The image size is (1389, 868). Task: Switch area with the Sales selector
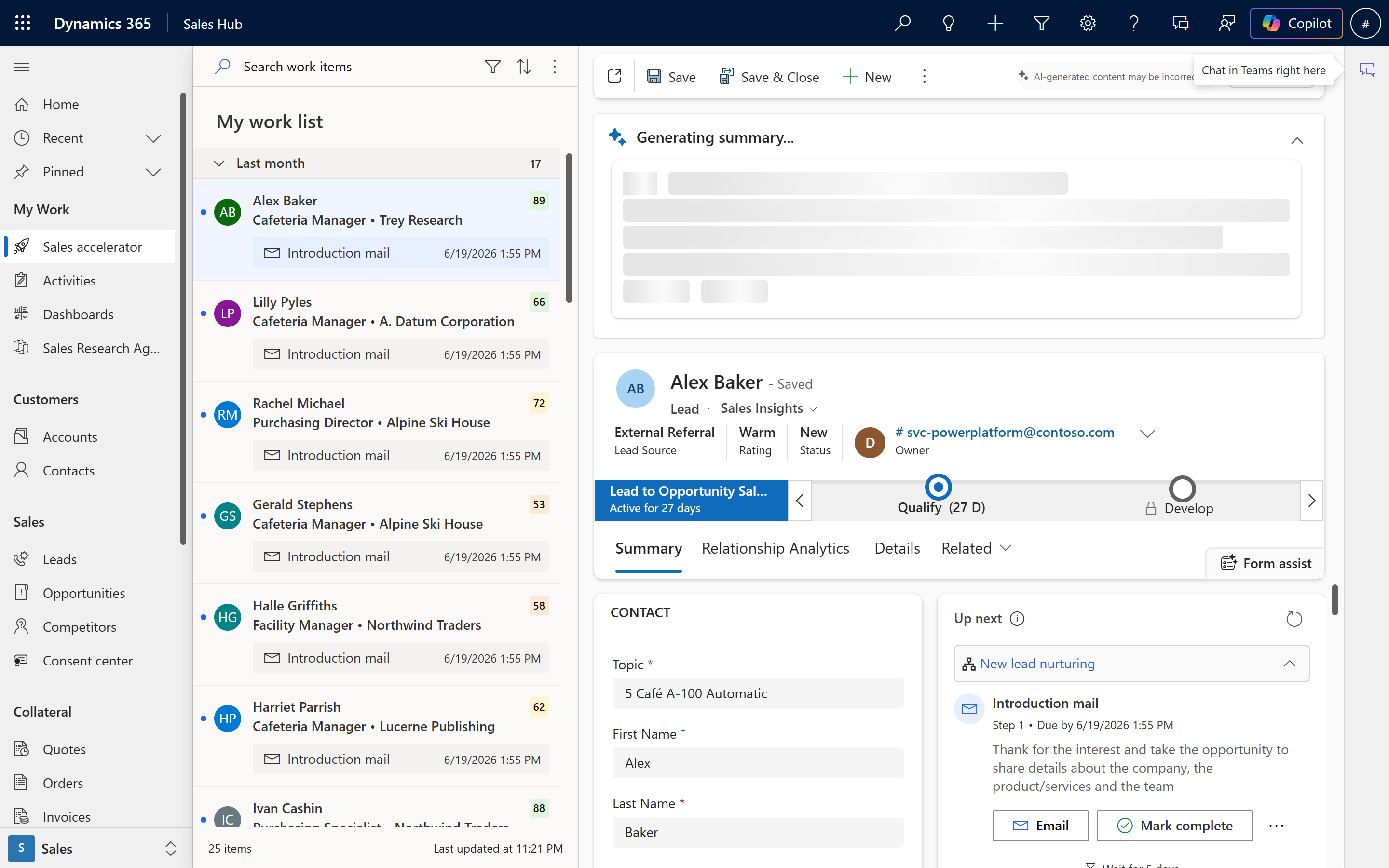(x=96, y=849)
